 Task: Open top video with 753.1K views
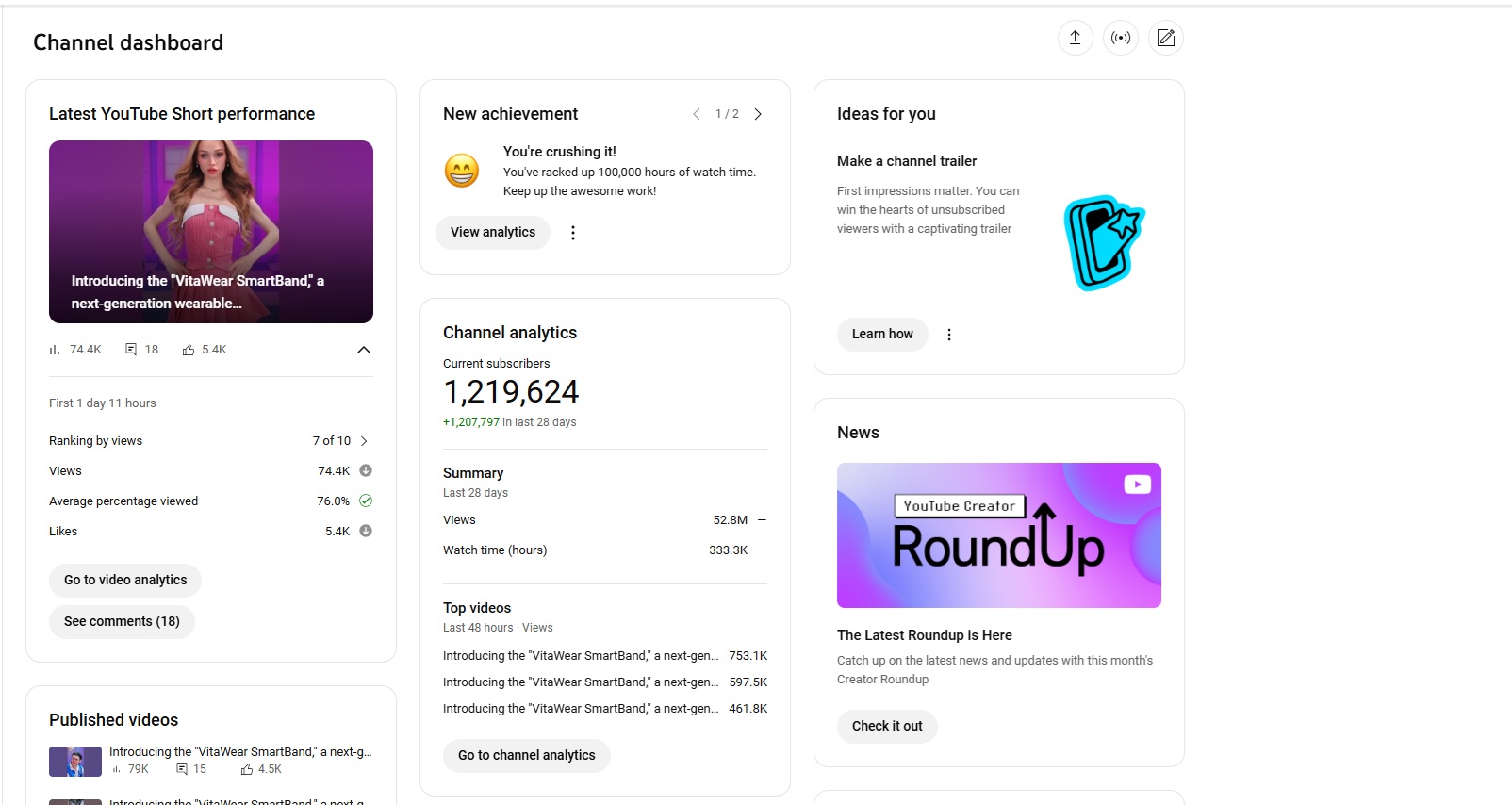tap(605, 656)
